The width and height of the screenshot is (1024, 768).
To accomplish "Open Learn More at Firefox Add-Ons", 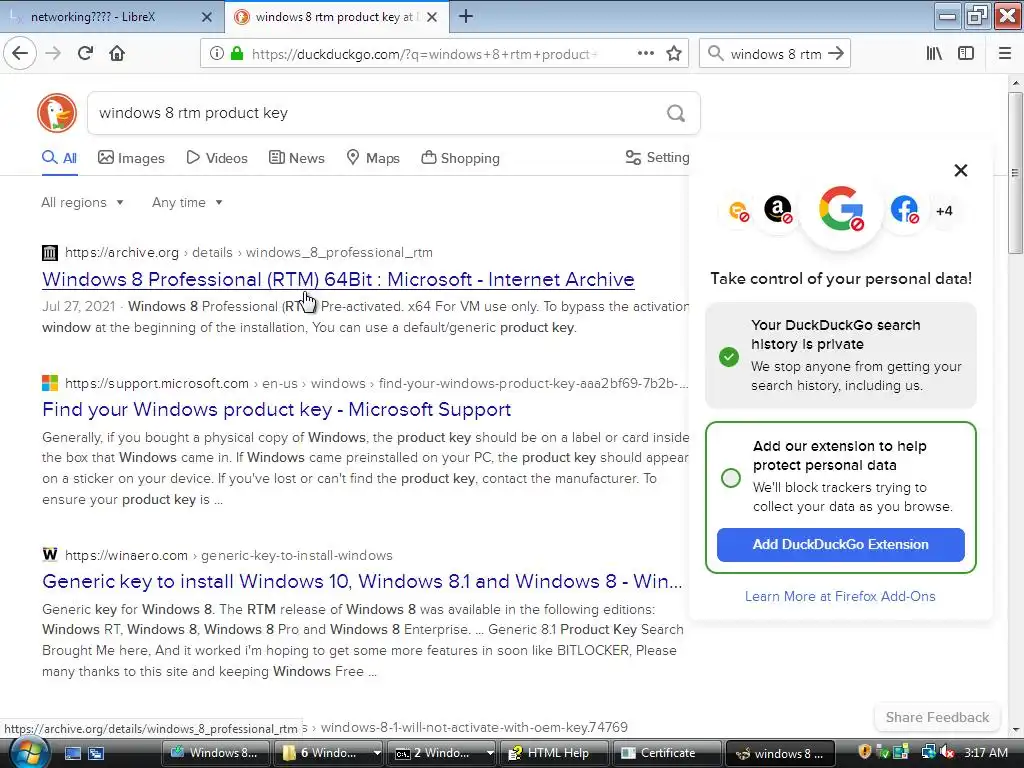I will coord(840,596).
